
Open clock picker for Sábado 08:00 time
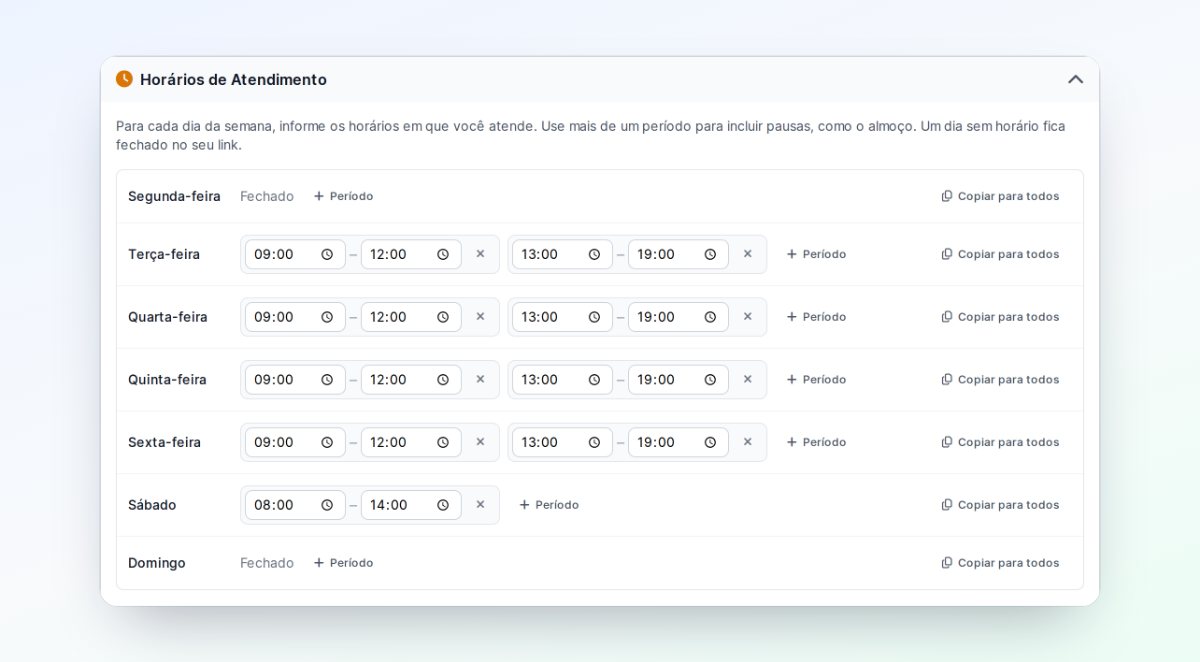327,505
